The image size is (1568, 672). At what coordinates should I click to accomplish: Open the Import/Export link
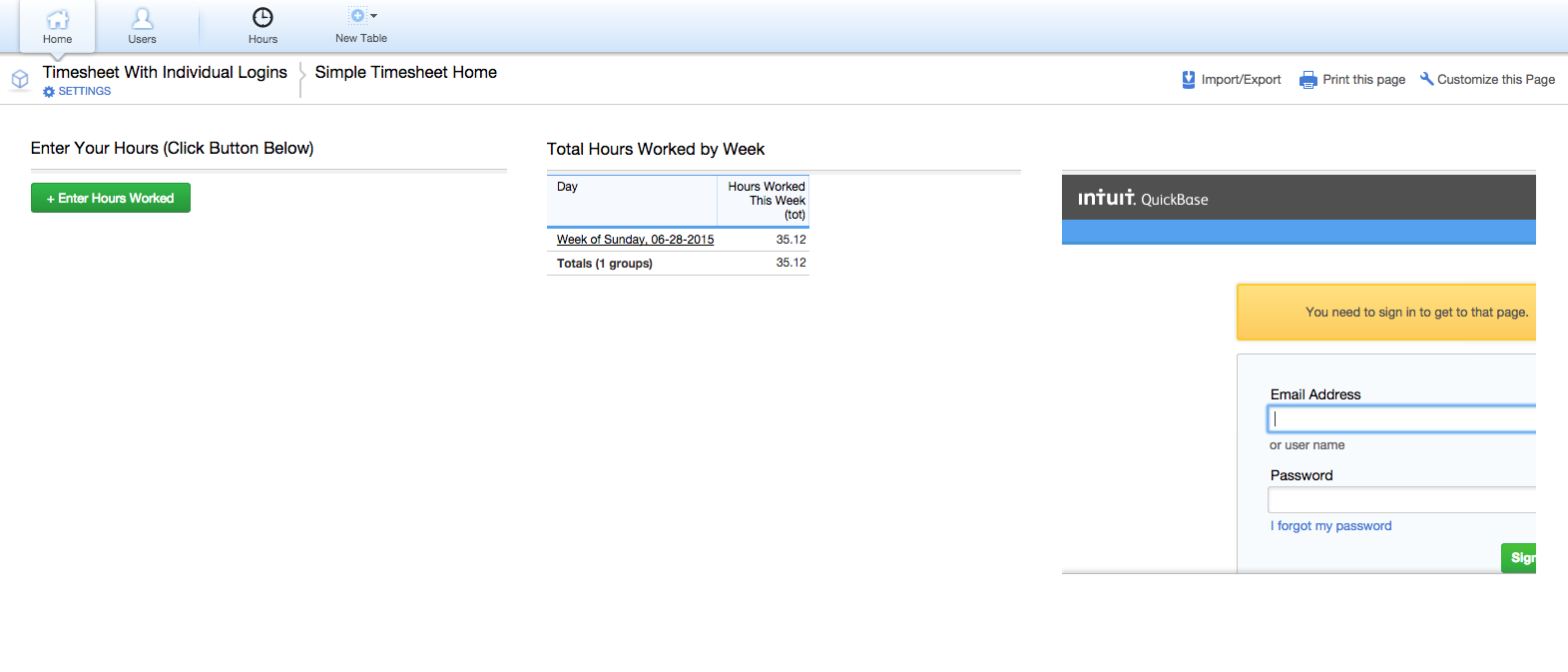[1241, 80]
